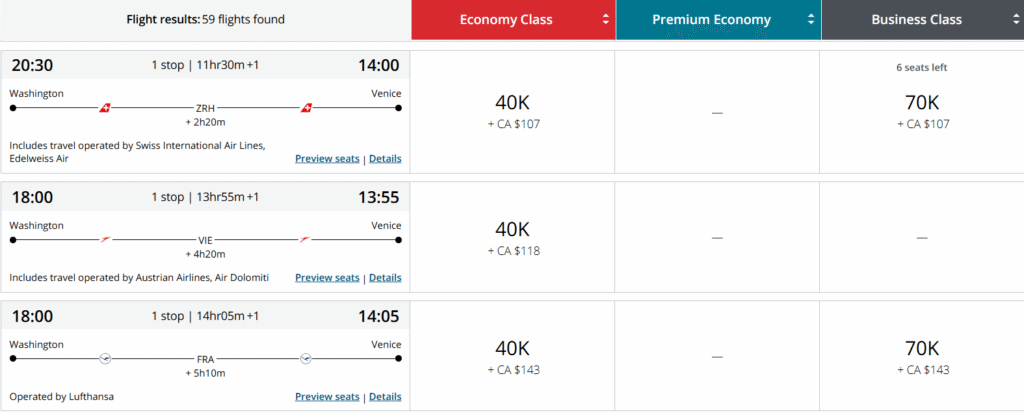Click the Austrian logo on the VIE–Venice leg
The height and width of the screenshot is (413, 1024).
(307, 239)
